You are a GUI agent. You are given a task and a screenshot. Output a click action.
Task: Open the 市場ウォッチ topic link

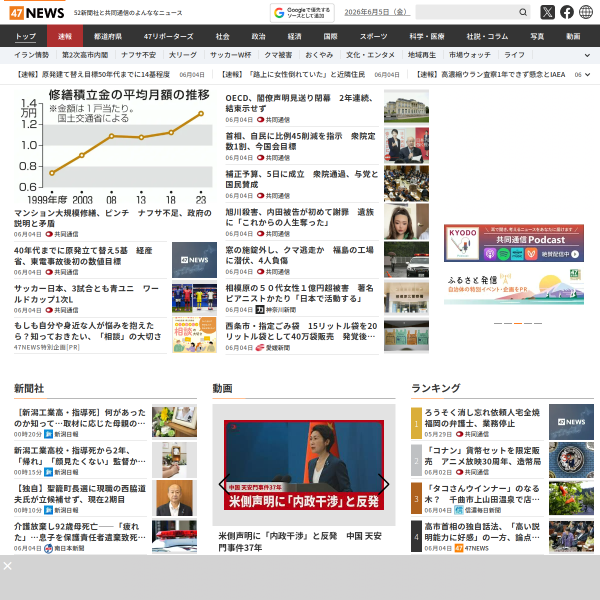tap(470, 55)
